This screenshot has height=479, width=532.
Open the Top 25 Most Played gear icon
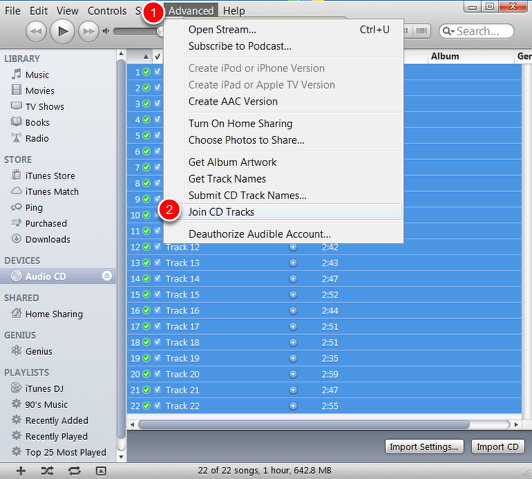tap(16, 451)
